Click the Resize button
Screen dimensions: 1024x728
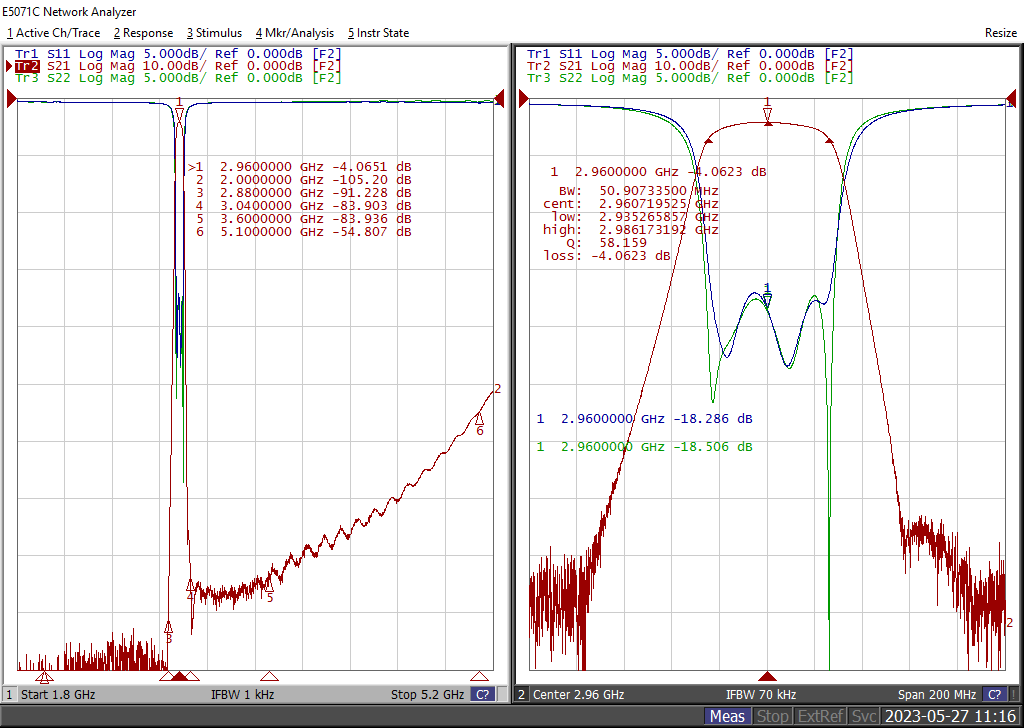click(x=1000, y=33)
